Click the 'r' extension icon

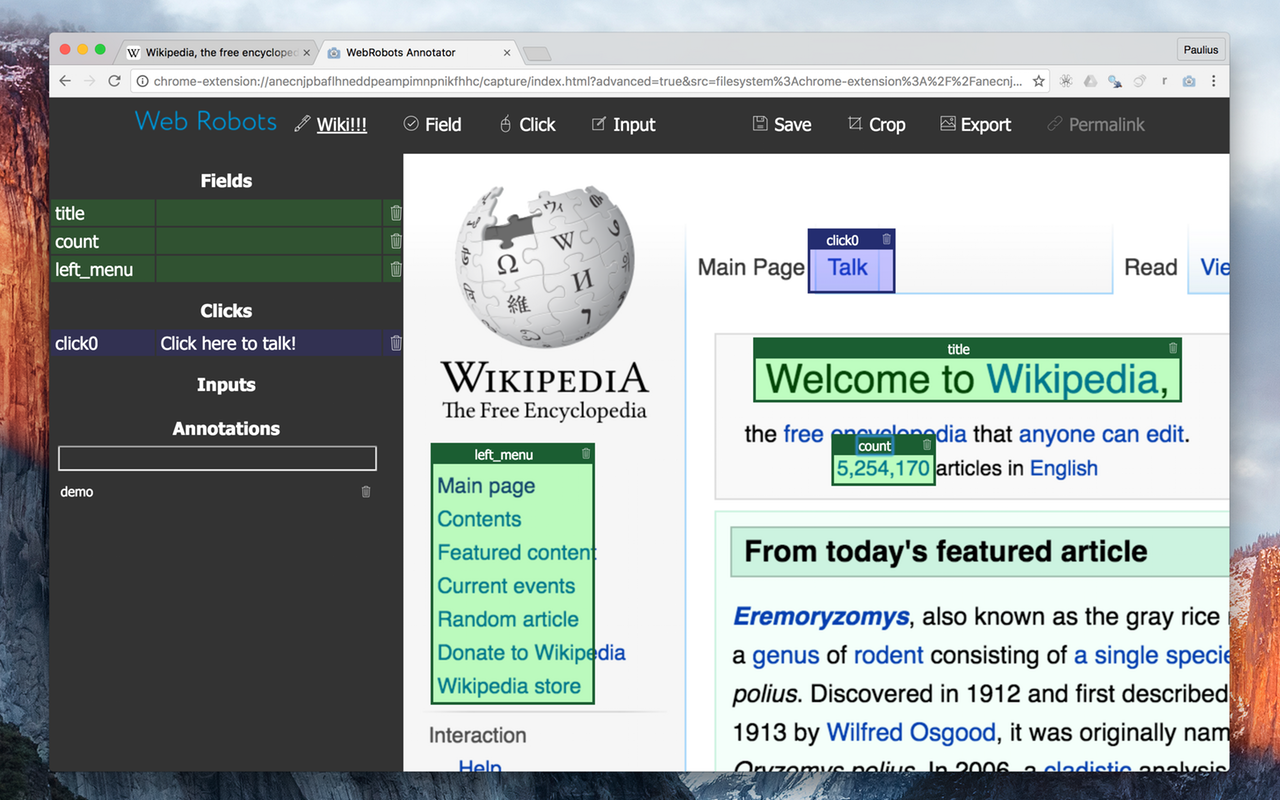1164,81
